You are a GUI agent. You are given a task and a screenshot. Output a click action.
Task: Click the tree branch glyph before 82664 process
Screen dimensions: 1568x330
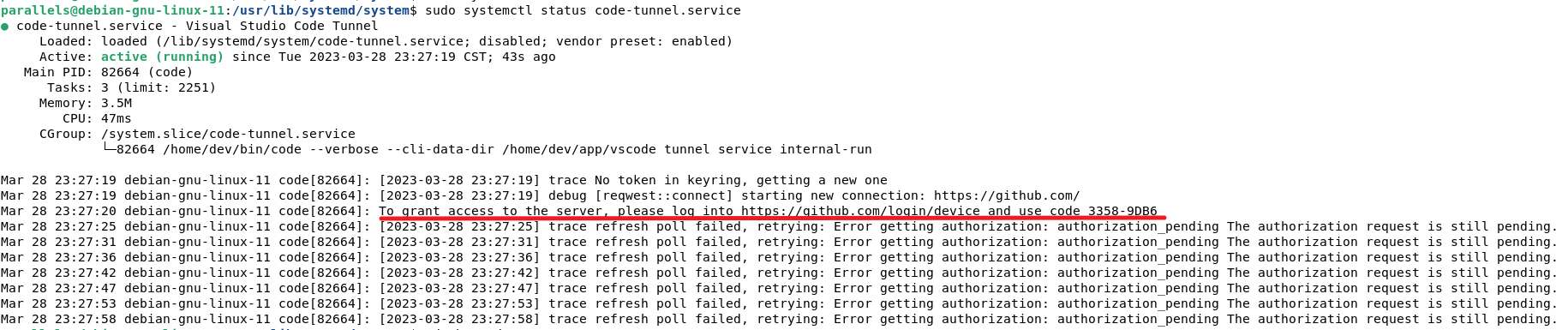click(x=109, y=149)
